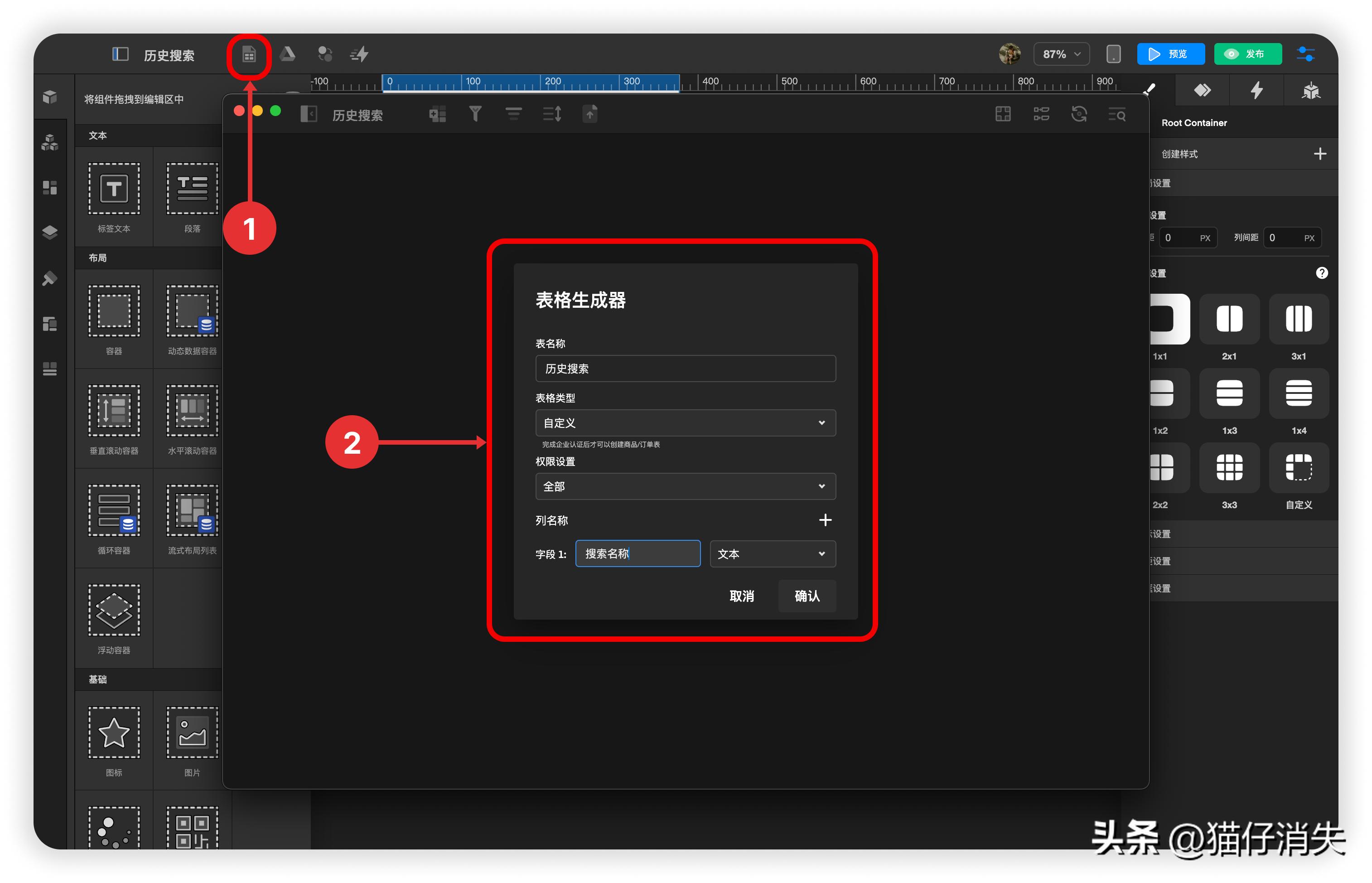Open the filter funnel icon in the table window
The width and height of the screenshot is (1372, 883).
[475, 113]
